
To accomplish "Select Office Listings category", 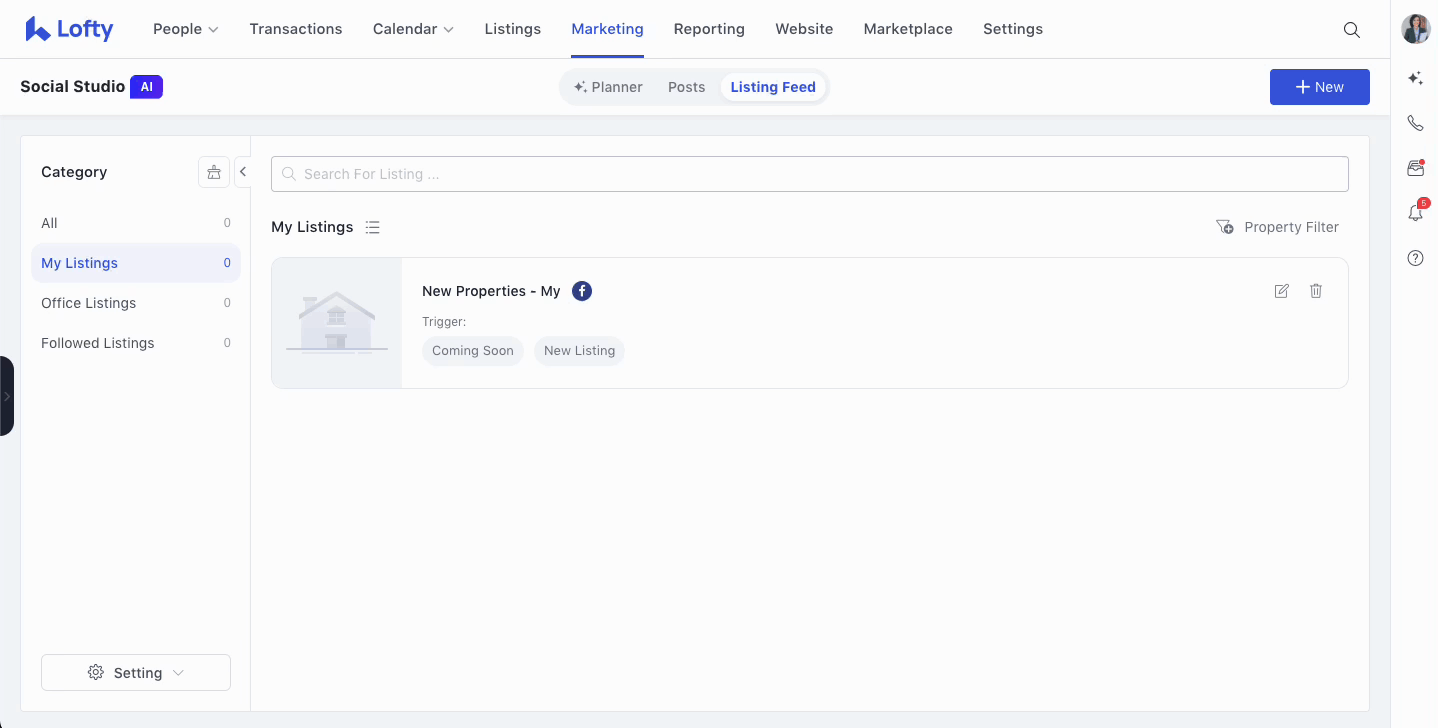I will [x=88, y=303].
